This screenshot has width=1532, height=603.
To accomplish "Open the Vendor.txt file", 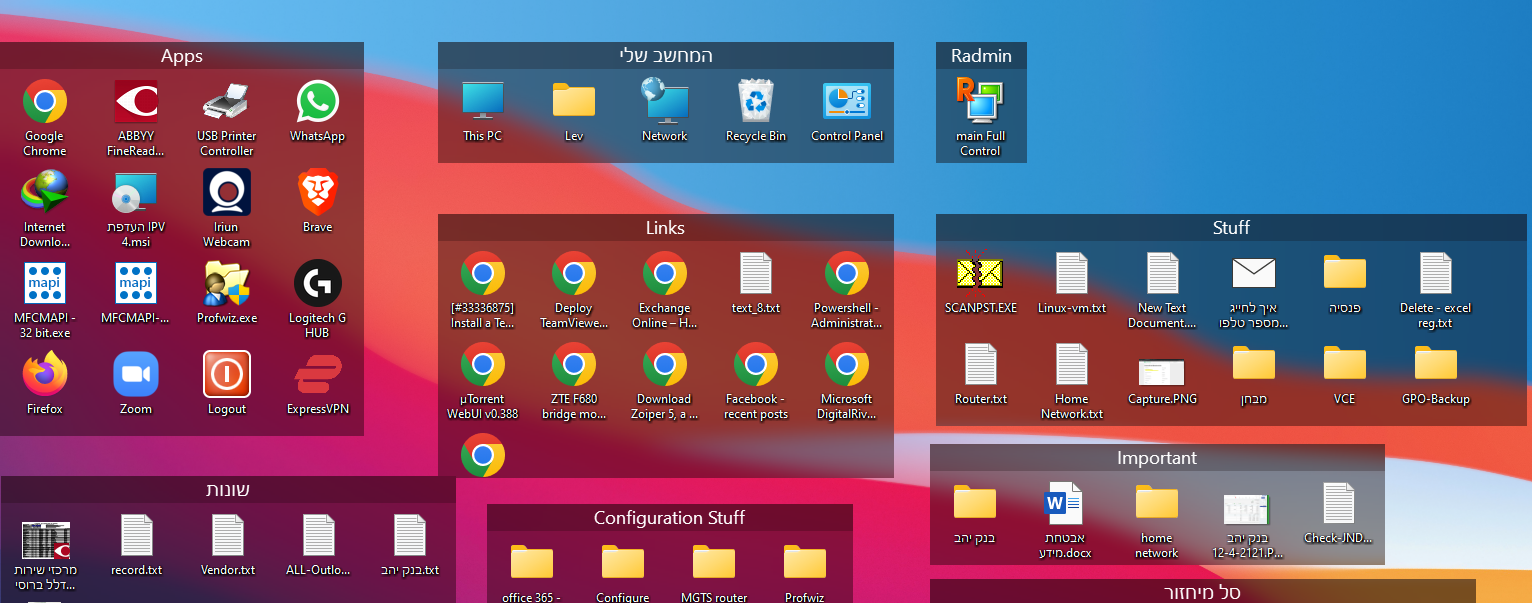I will [x=227, y=535].
